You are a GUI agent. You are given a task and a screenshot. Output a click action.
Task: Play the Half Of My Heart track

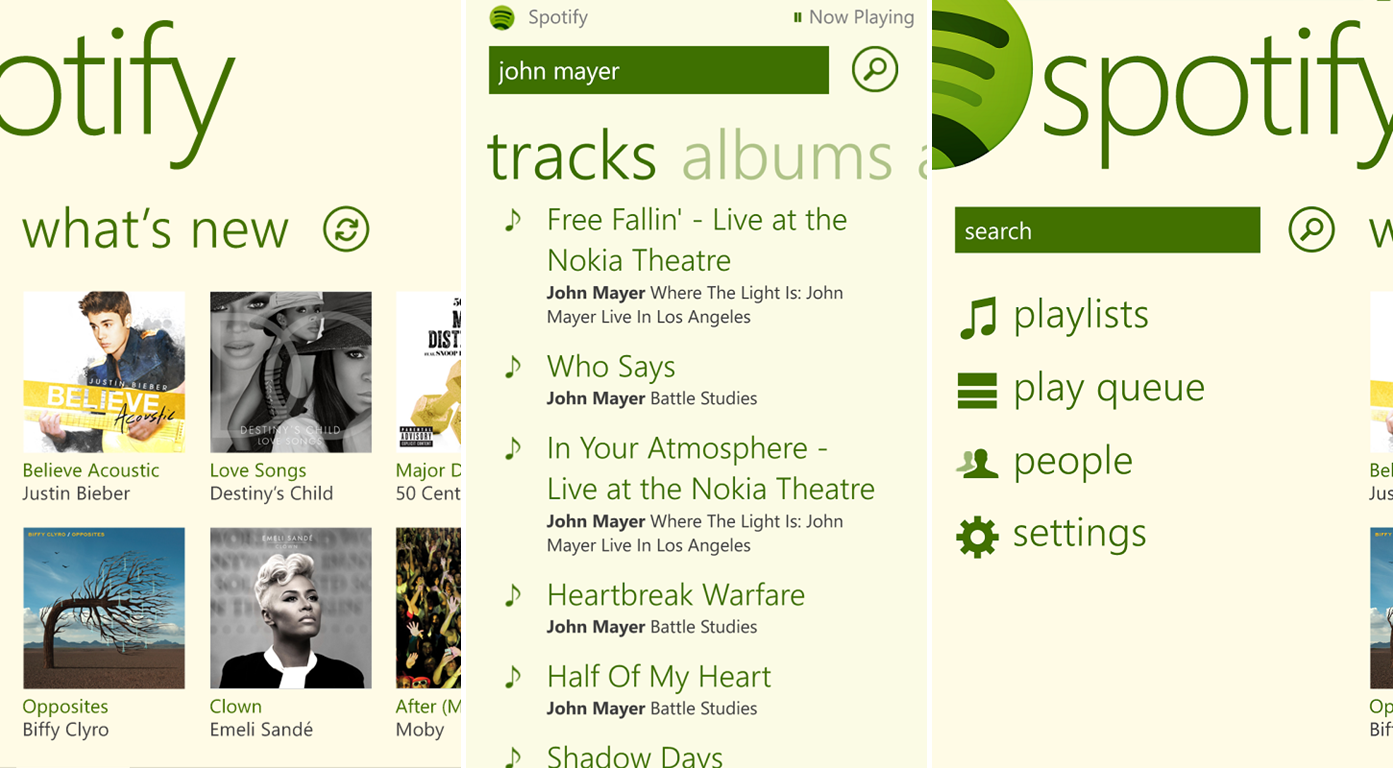[659, 677]
